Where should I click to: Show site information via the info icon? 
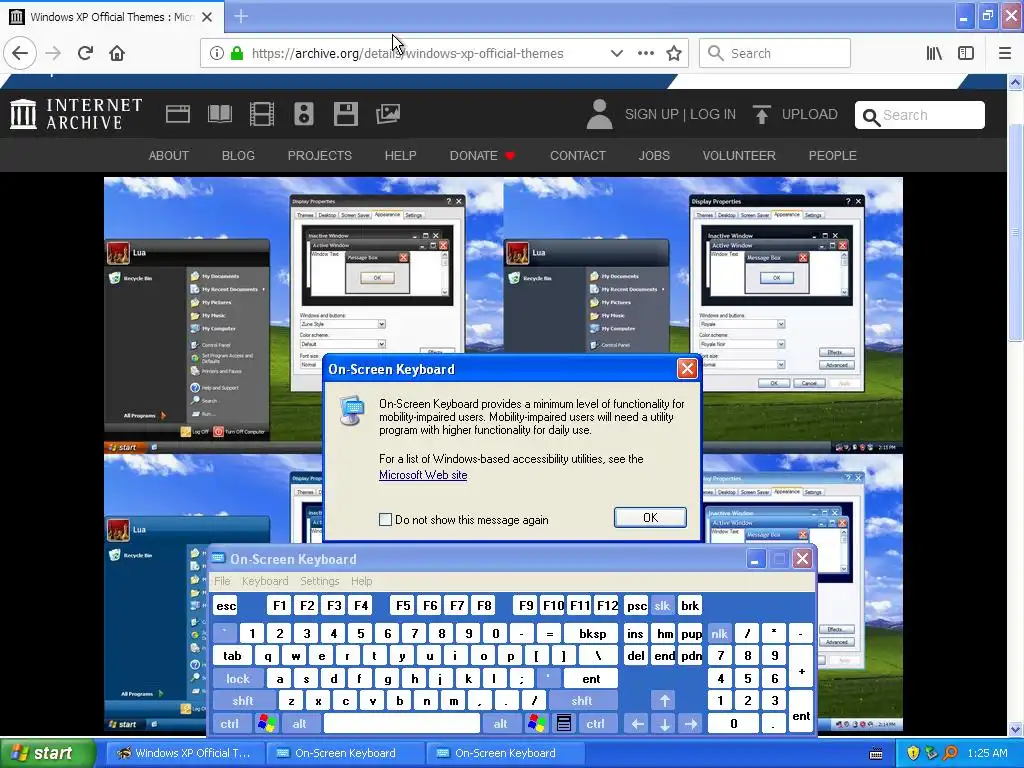coord(217,54)
